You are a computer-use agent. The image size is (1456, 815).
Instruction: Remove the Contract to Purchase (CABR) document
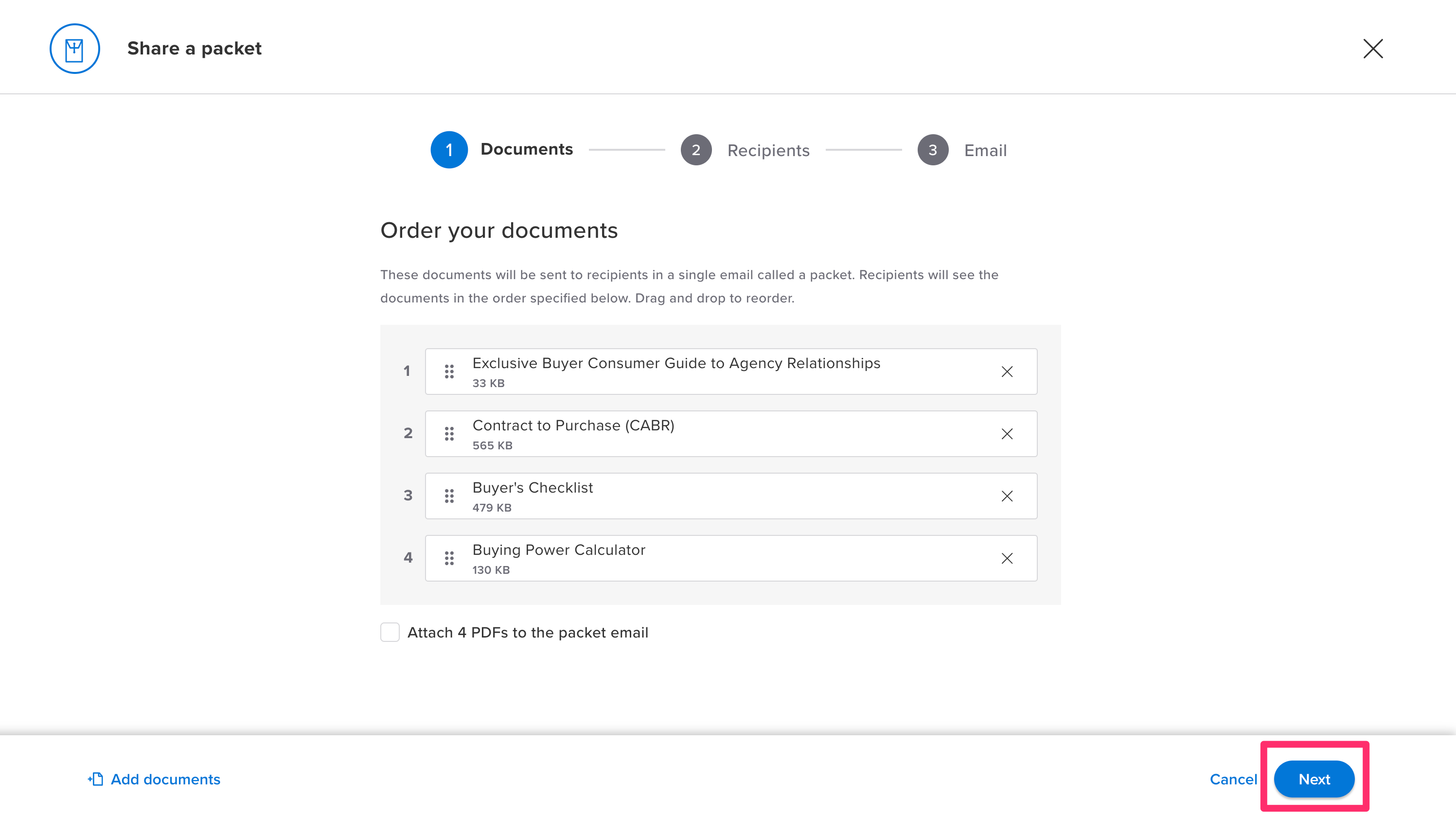tap(1007, 434)
